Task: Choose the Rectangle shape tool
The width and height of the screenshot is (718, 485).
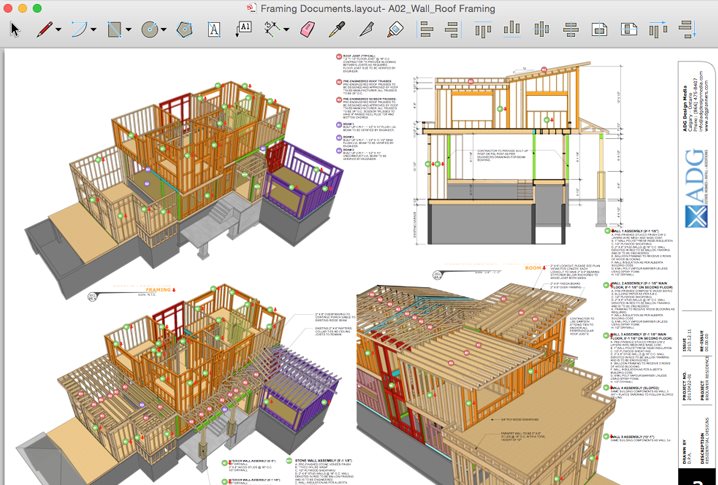Action: [115, 29]
